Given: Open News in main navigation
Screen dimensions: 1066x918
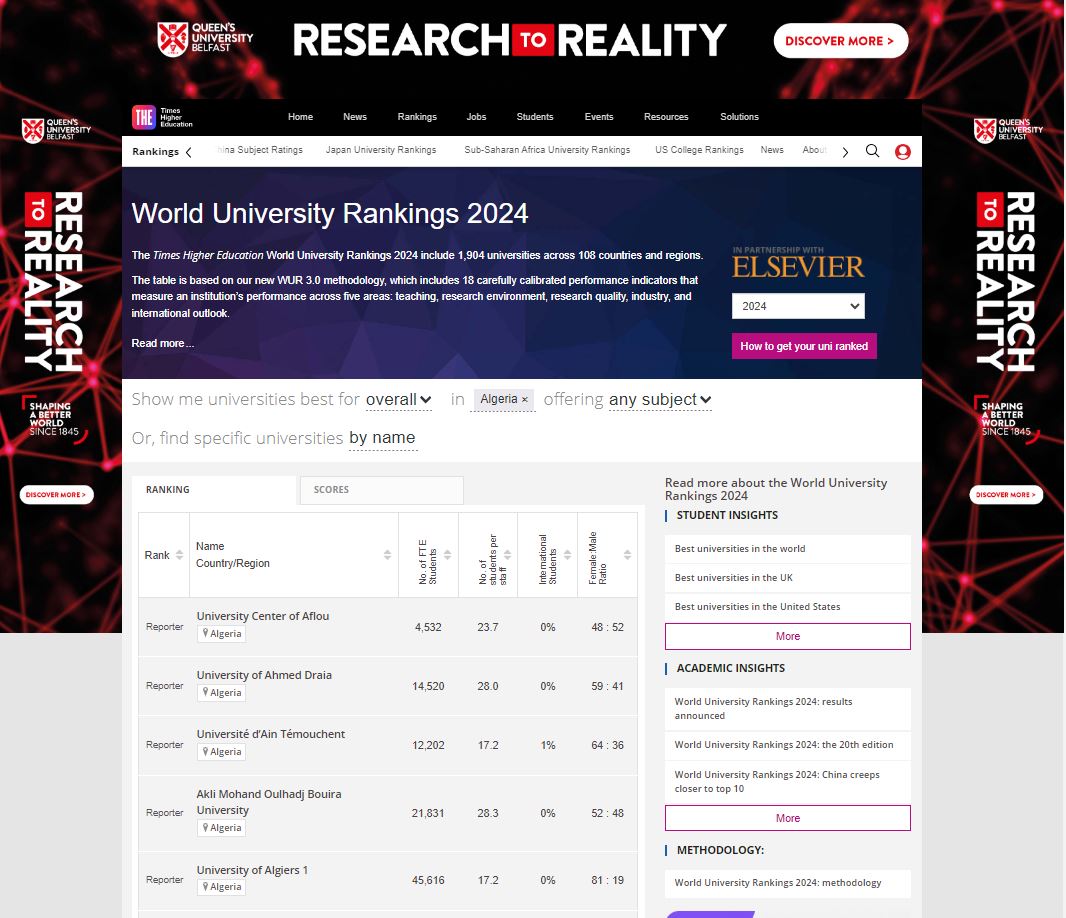Looking at the screenshot, I should point(355,117).
